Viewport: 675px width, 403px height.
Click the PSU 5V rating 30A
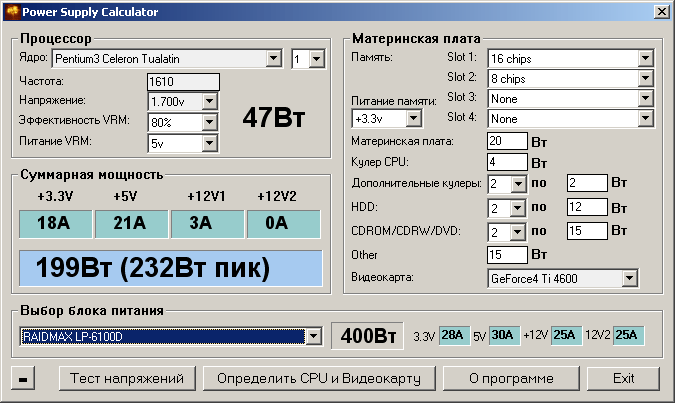505,335
